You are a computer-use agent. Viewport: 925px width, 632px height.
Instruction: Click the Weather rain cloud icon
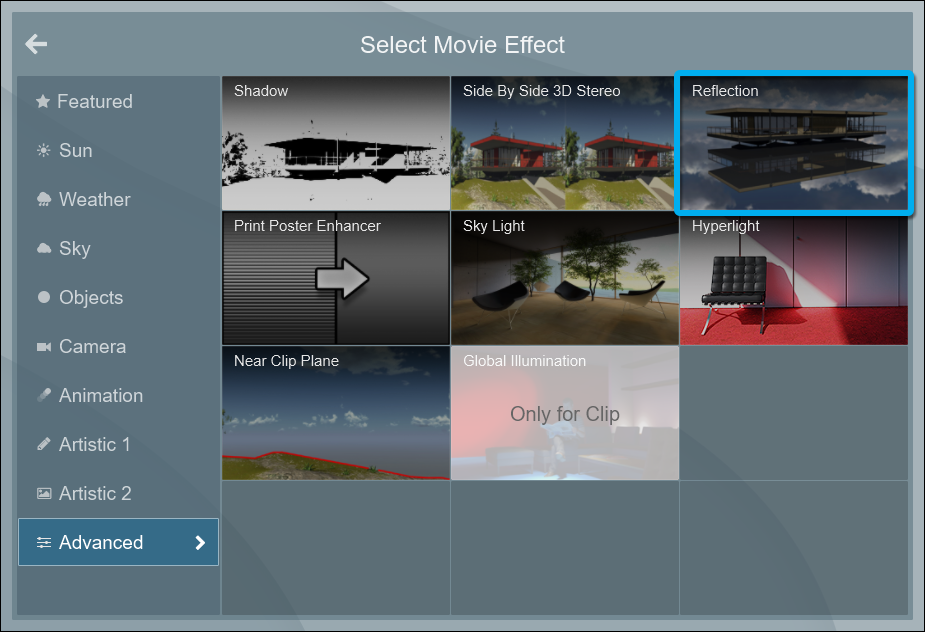click(44, 200)
